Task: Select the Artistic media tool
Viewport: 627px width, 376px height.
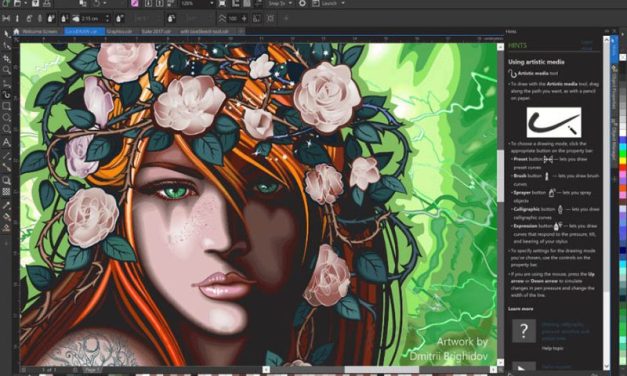Action: pos(6,95)
